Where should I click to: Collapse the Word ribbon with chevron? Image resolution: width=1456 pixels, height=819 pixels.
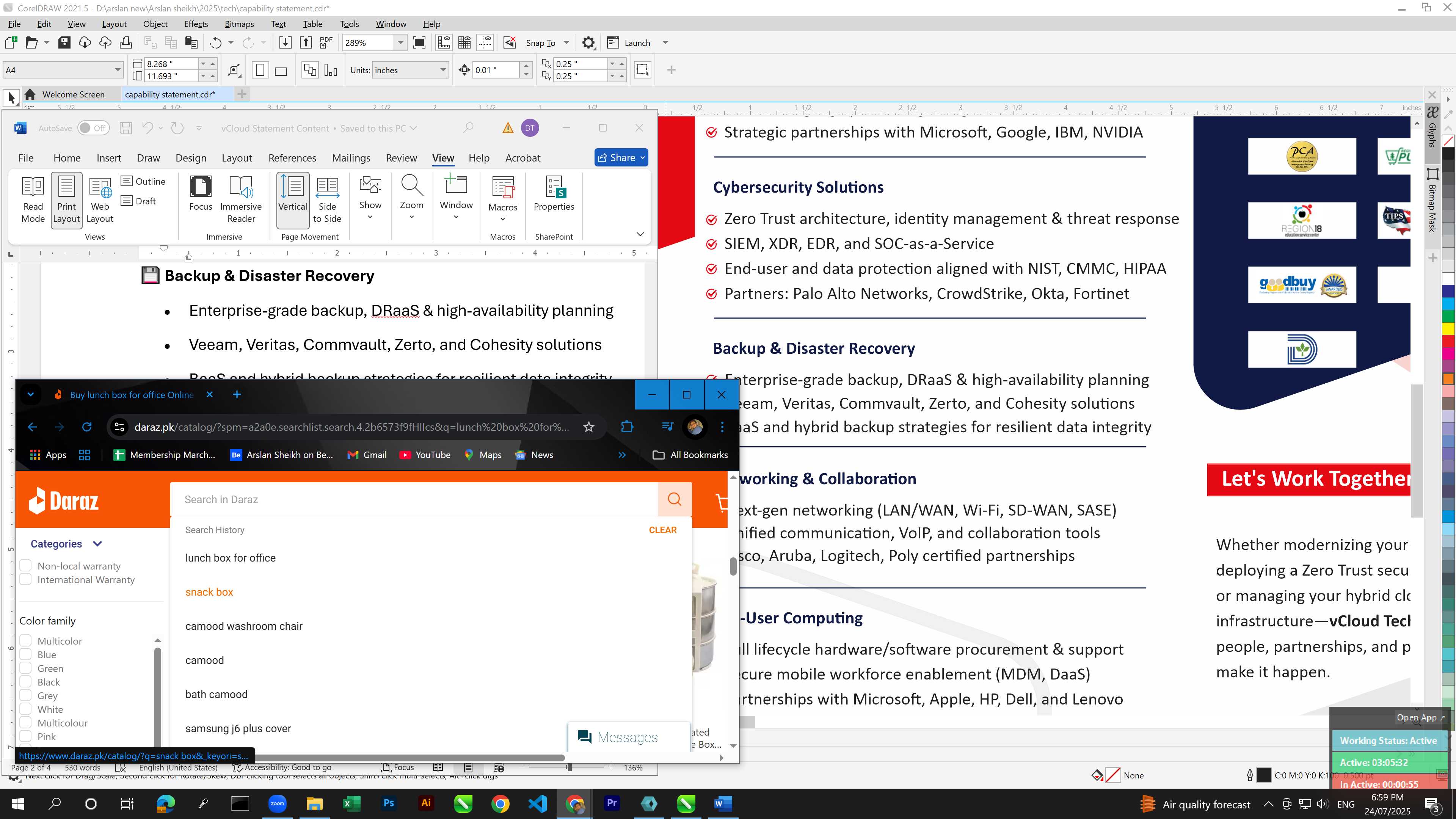point(640,234)
